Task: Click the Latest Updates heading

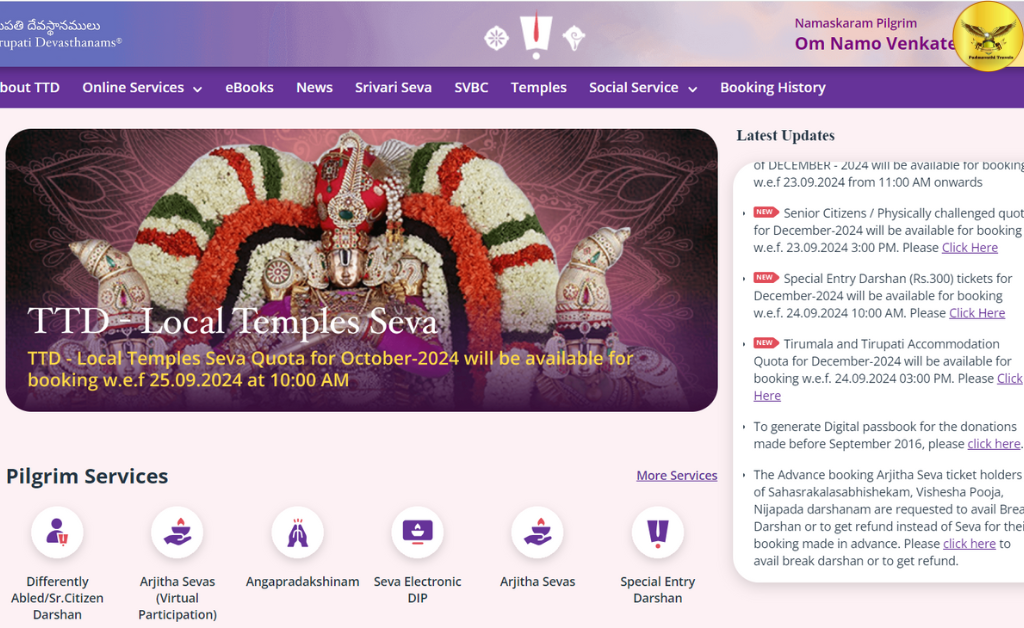Action: 786,135
